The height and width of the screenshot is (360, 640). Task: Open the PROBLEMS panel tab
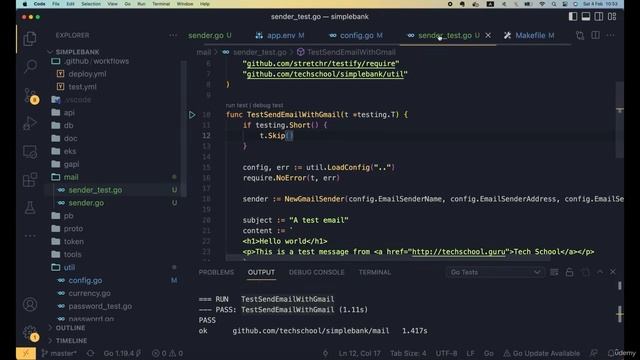click(216, 272)
